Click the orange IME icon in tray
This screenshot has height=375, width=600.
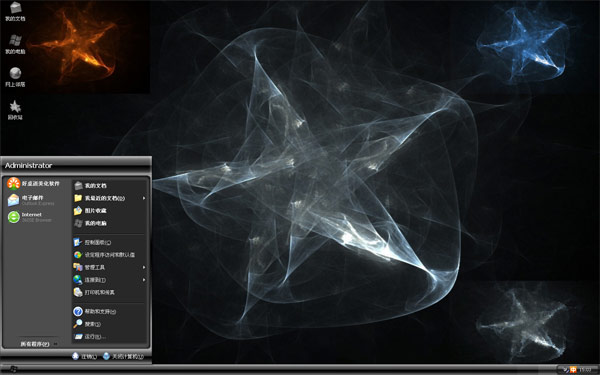573,370
